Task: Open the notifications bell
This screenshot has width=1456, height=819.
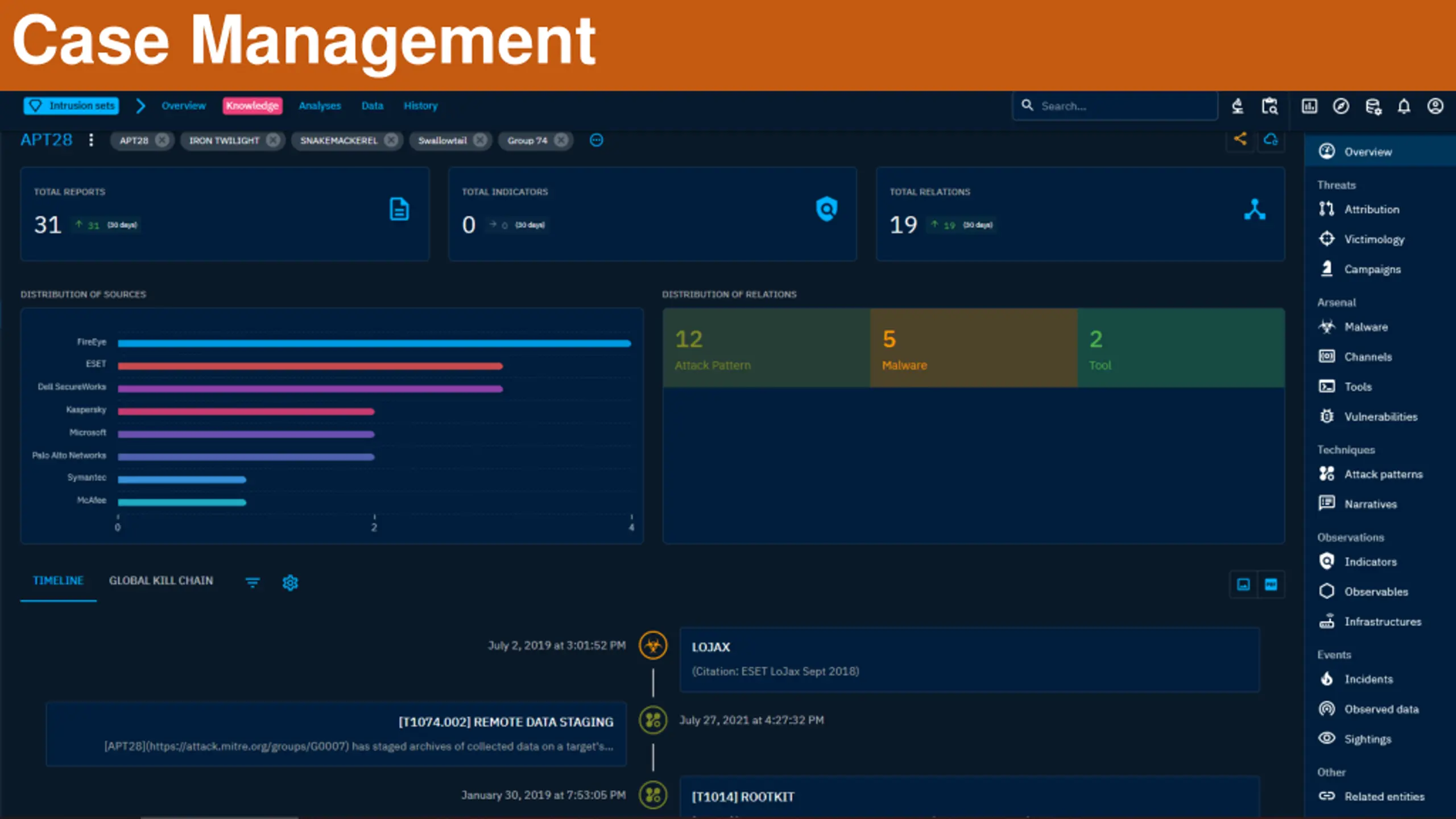Action: (x=1404, y=106)
